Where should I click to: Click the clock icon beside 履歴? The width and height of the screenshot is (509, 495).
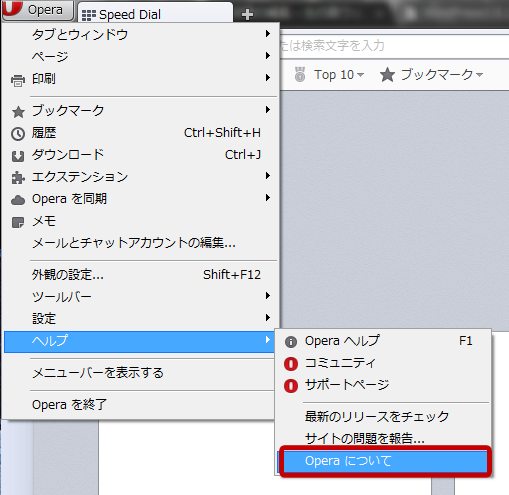coord(18,134)
